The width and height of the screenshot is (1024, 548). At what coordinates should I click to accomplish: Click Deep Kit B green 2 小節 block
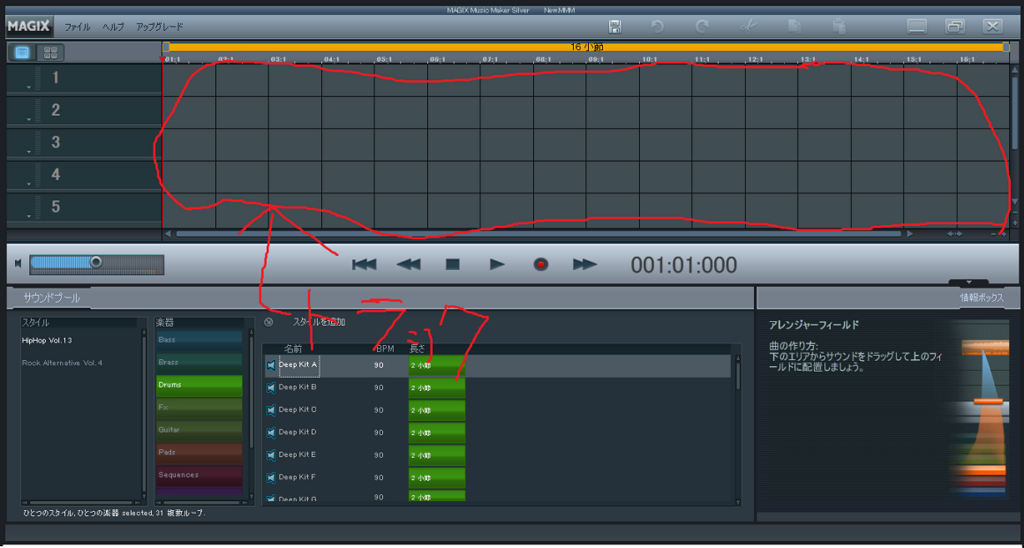(x=437, y=388)
